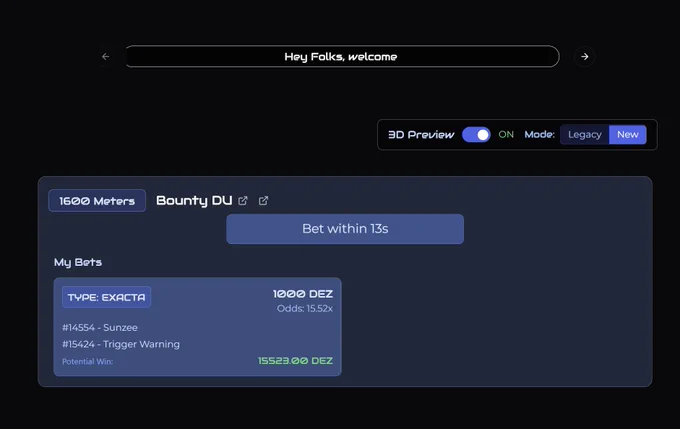
Task: Click the Hey Folks, welcome banner
Action: (342, 56)
